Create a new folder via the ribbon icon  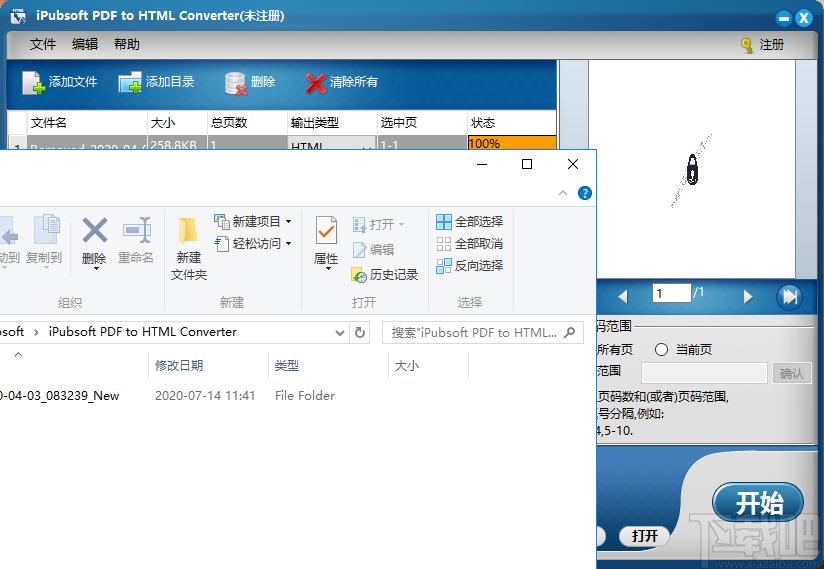(188, 231)
